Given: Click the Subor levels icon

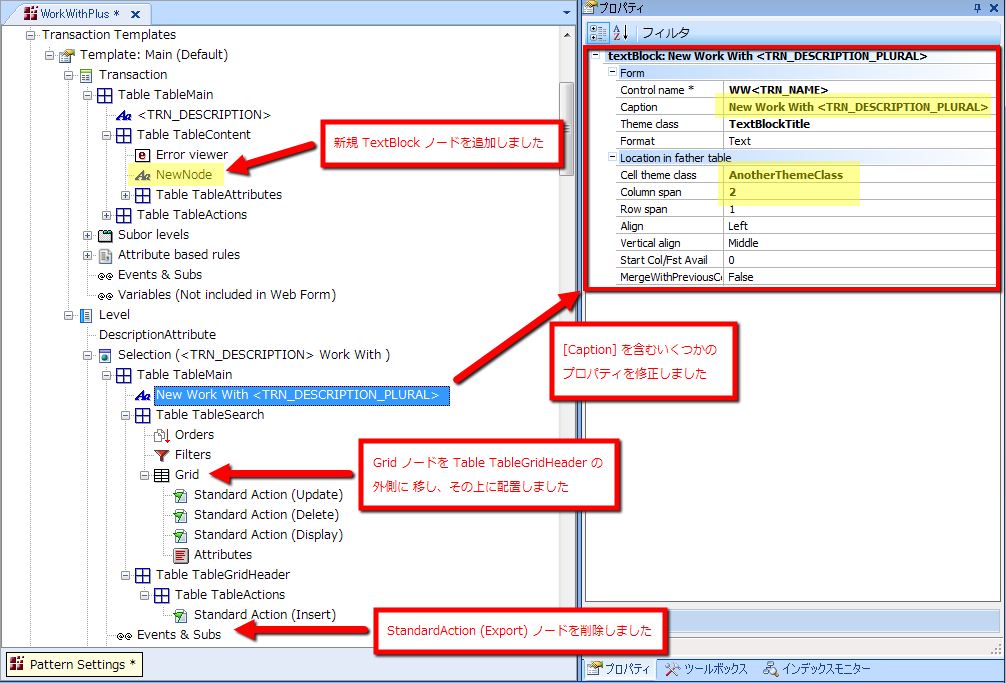Looking at the screenshot, I should (x=105, y=235).
